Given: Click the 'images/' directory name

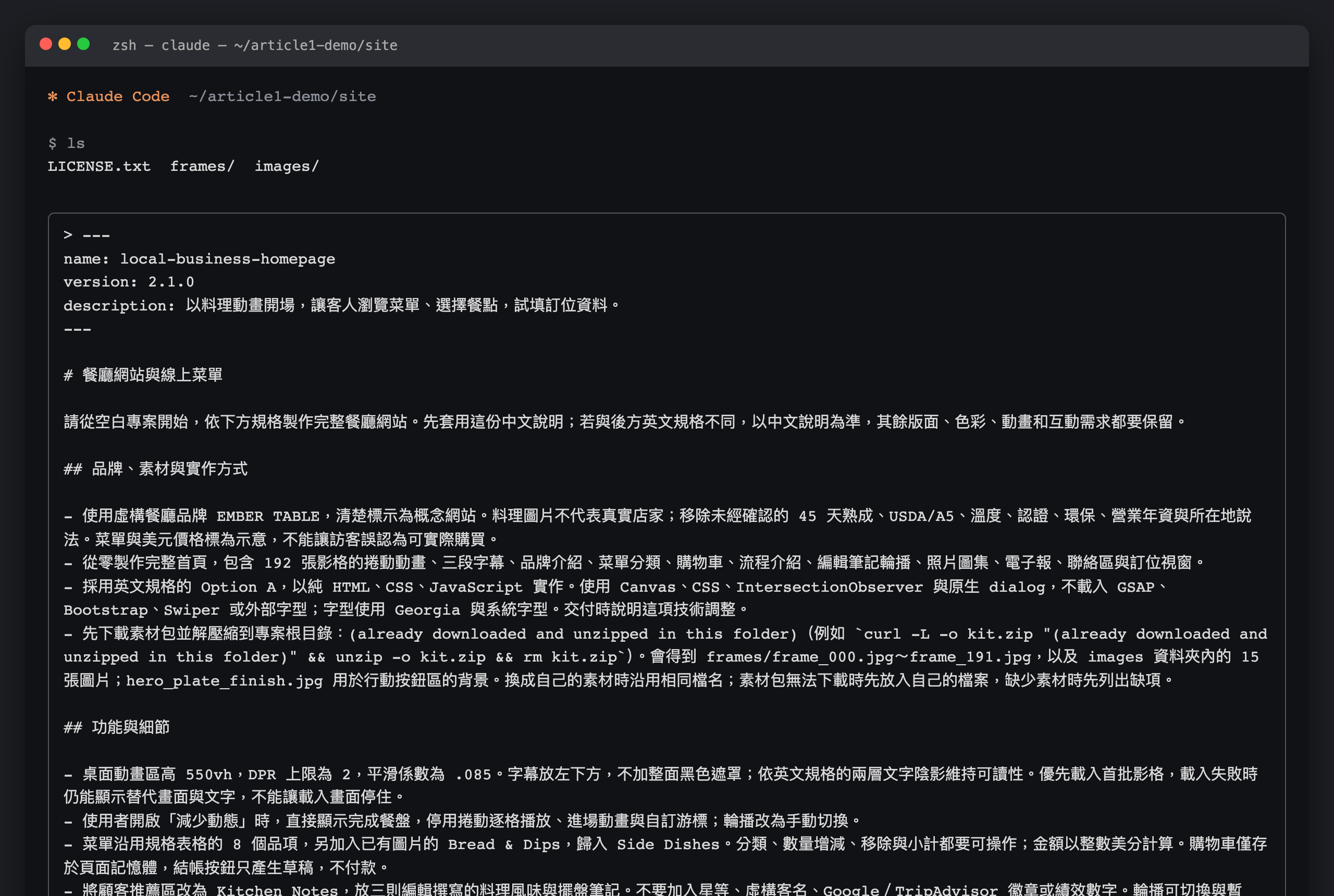Looking at the screenshot, I should (x=287, y=166).
